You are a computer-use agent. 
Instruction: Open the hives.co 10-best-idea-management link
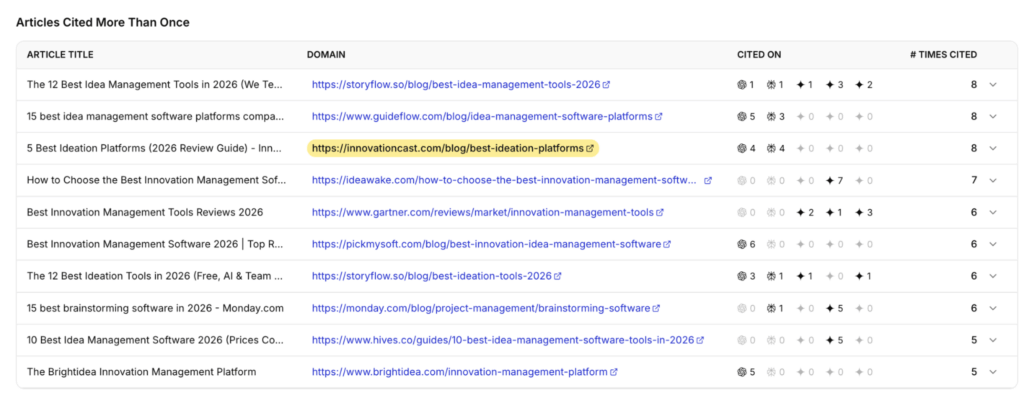pos(503,341)
